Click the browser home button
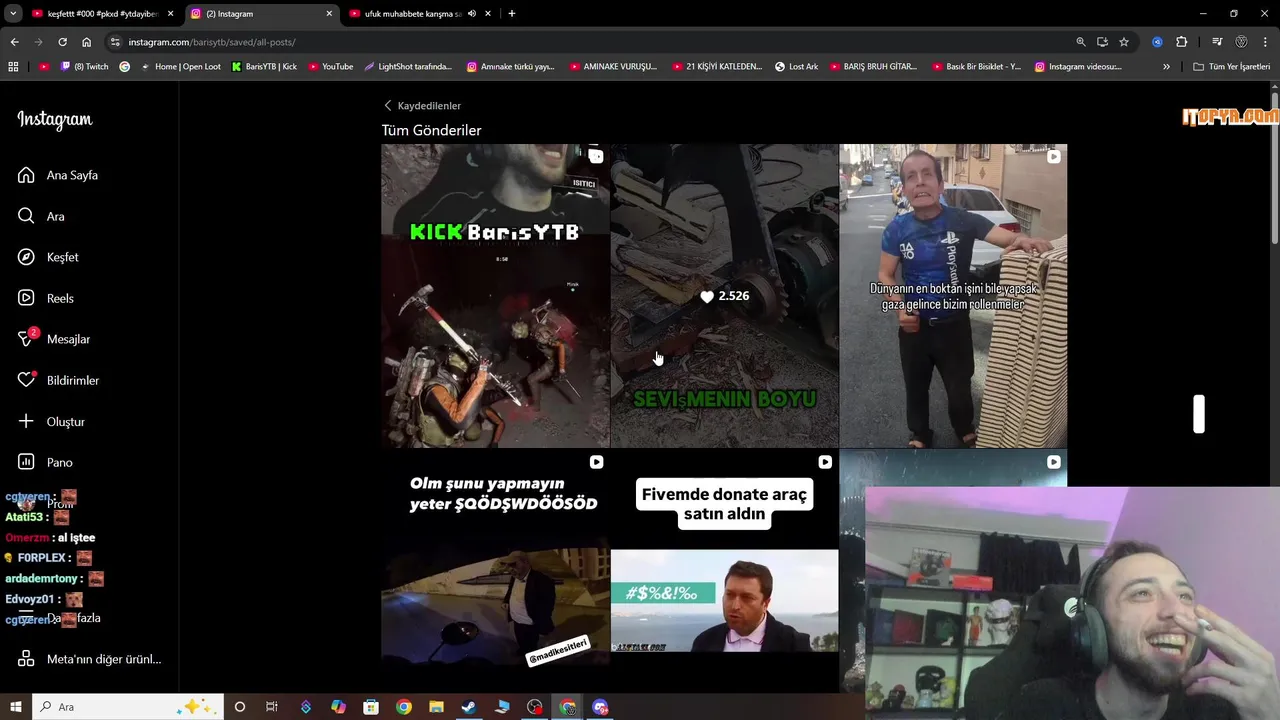Screen dimensions: 1280x720 tap(86, 42)
